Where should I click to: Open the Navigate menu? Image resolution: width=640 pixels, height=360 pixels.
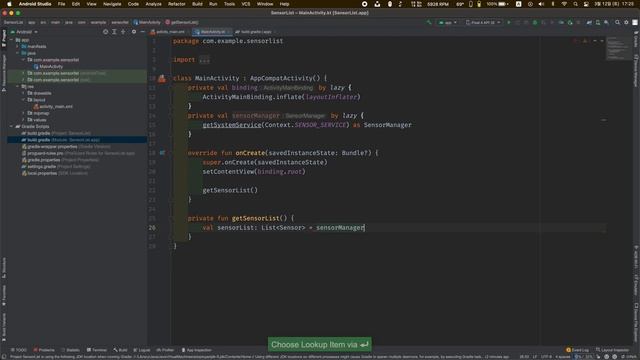tap(112, 4)
